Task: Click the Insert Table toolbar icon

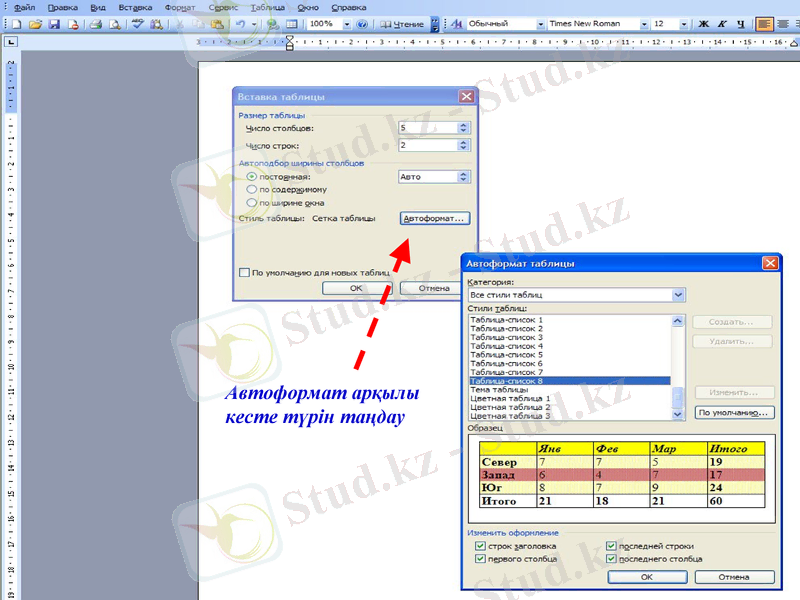Action: pyautogui.click(x=291, y=24)
